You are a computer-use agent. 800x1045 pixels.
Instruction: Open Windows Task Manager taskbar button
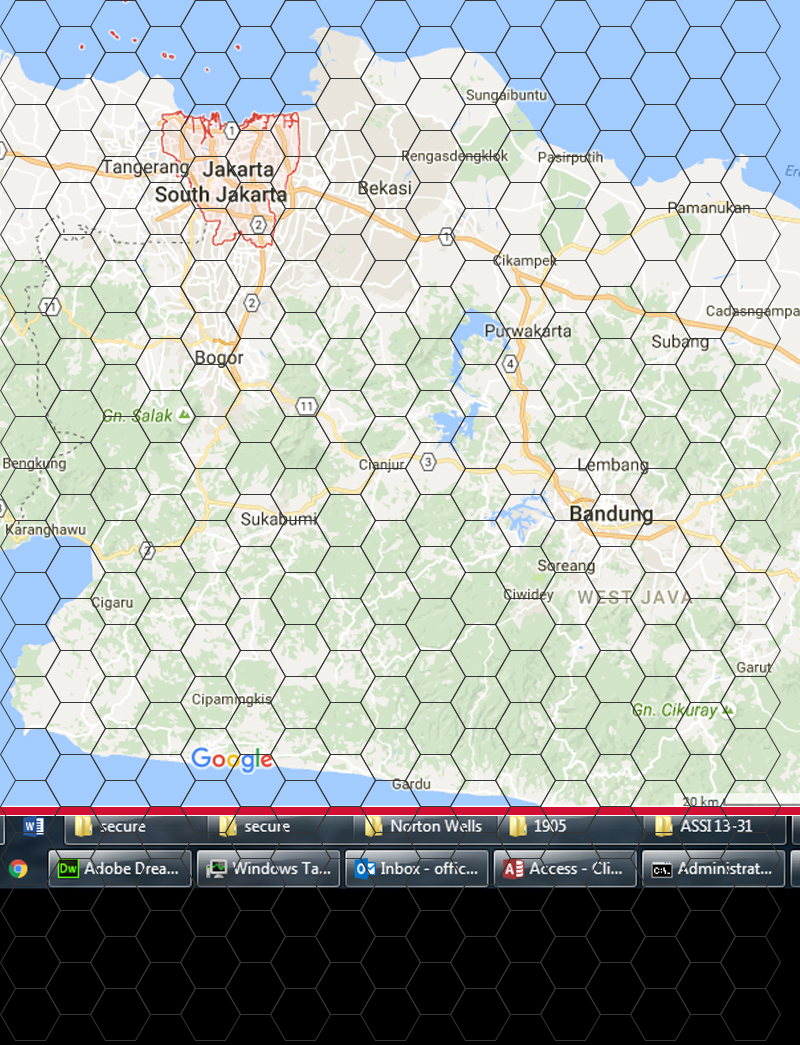click(x=268, y=868)
